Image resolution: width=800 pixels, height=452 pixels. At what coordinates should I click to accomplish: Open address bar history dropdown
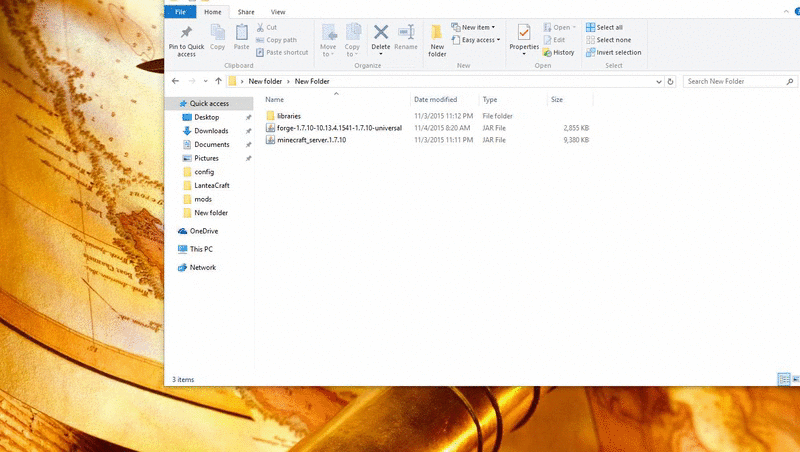[659, 82]
